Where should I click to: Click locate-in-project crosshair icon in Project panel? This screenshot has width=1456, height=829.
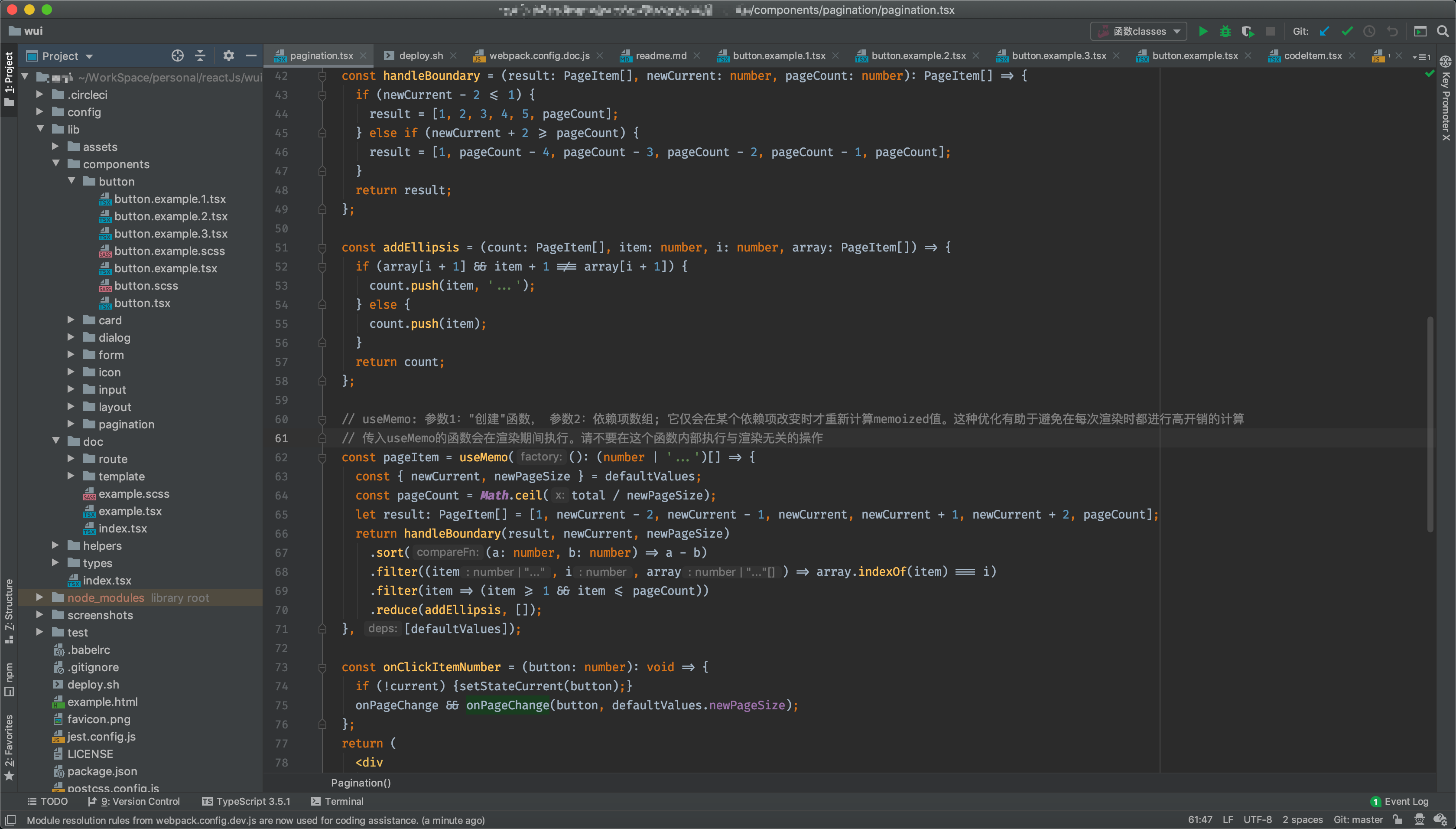178,56
